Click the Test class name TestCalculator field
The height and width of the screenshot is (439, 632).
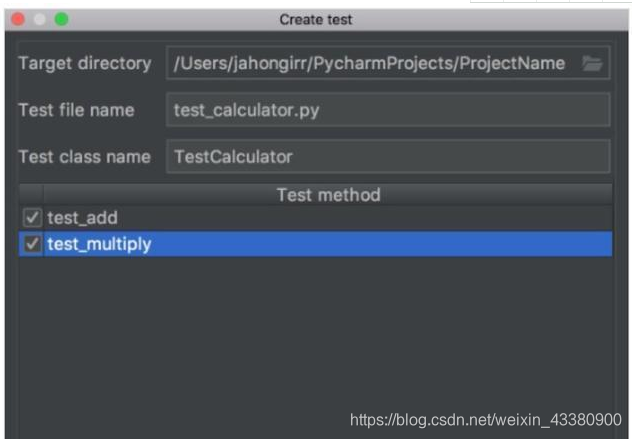click(x=388, y=156)
